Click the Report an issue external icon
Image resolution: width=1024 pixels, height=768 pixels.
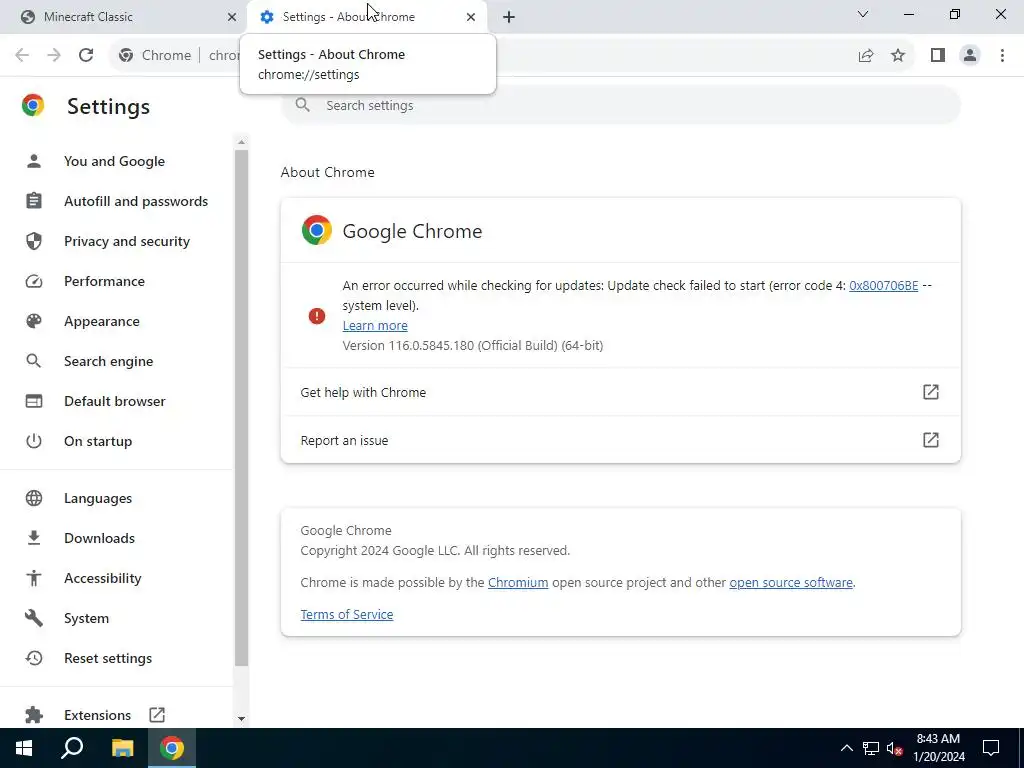coord(931,440)
